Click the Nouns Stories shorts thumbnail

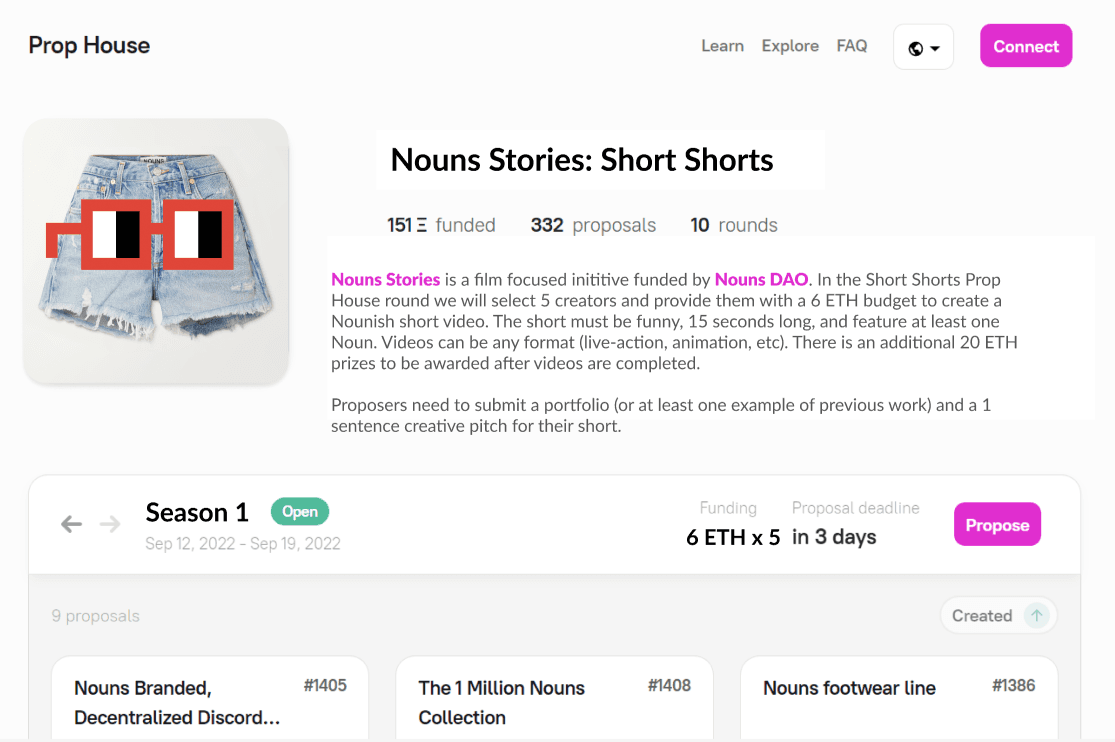156,250
